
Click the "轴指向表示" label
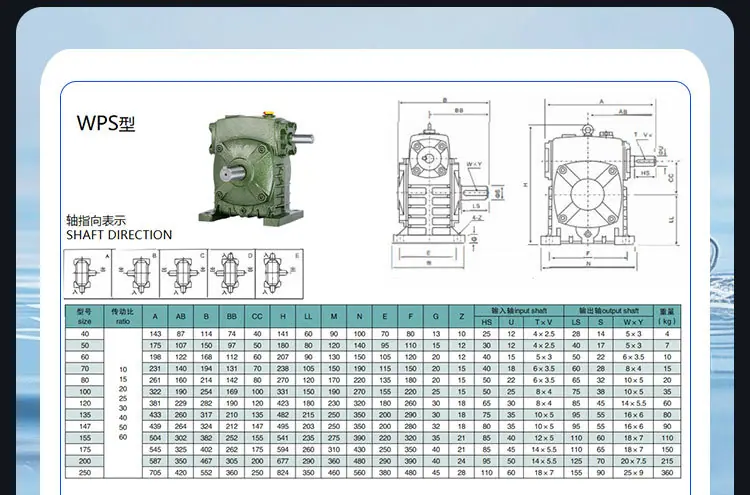coord(96,220)
